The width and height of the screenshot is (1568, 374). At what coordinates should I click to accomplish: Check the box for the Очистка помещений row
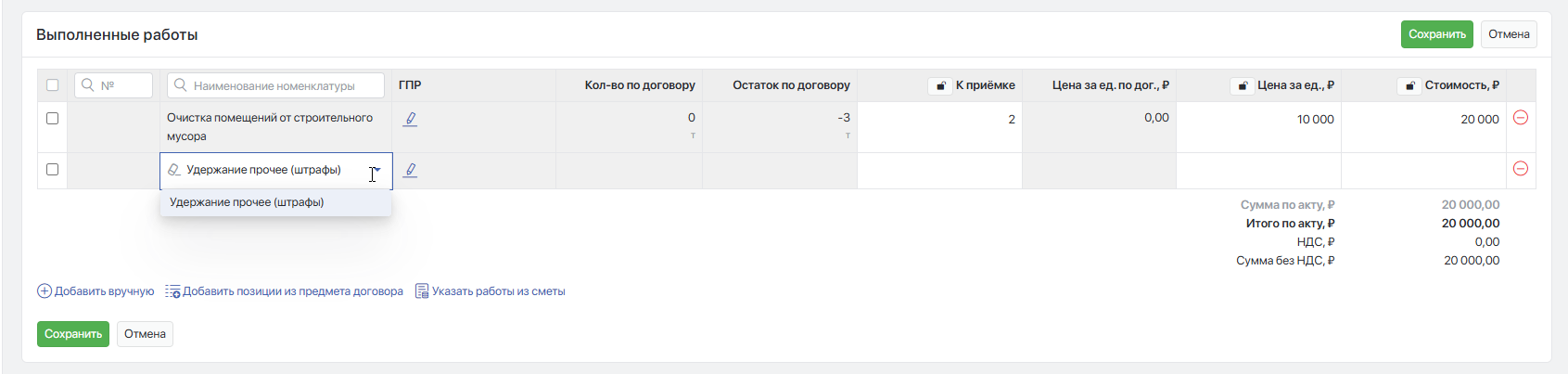click(x=53, y=119)
